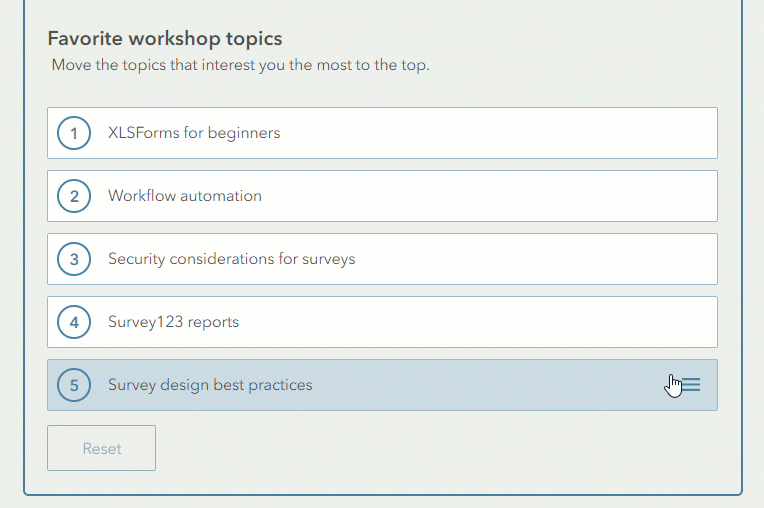Select the 'XLSForms for beginners' label
Image resolution: width=764 pixels, height=508 pixels.
coord(194,133)
